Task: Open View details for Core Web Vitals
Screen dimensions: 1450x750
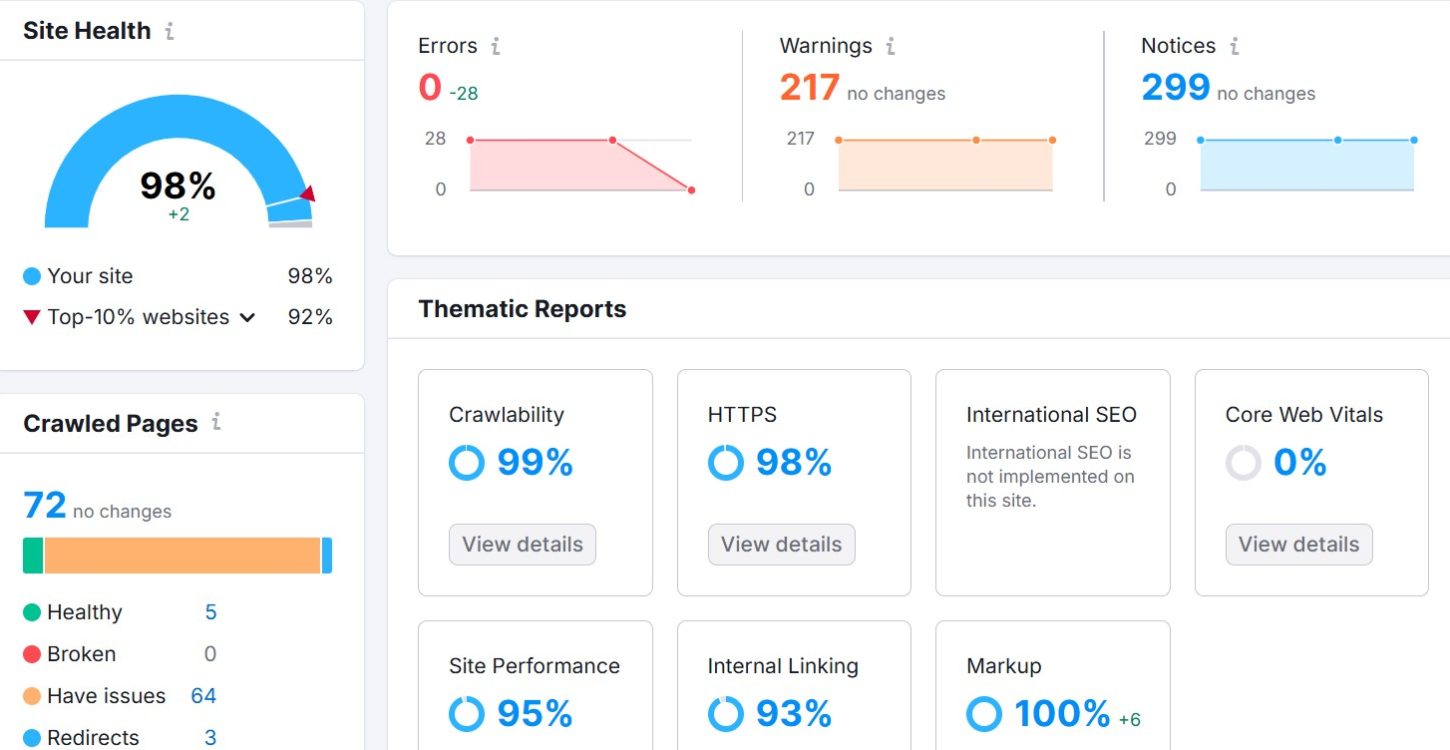Action: tap(1299, 544)
